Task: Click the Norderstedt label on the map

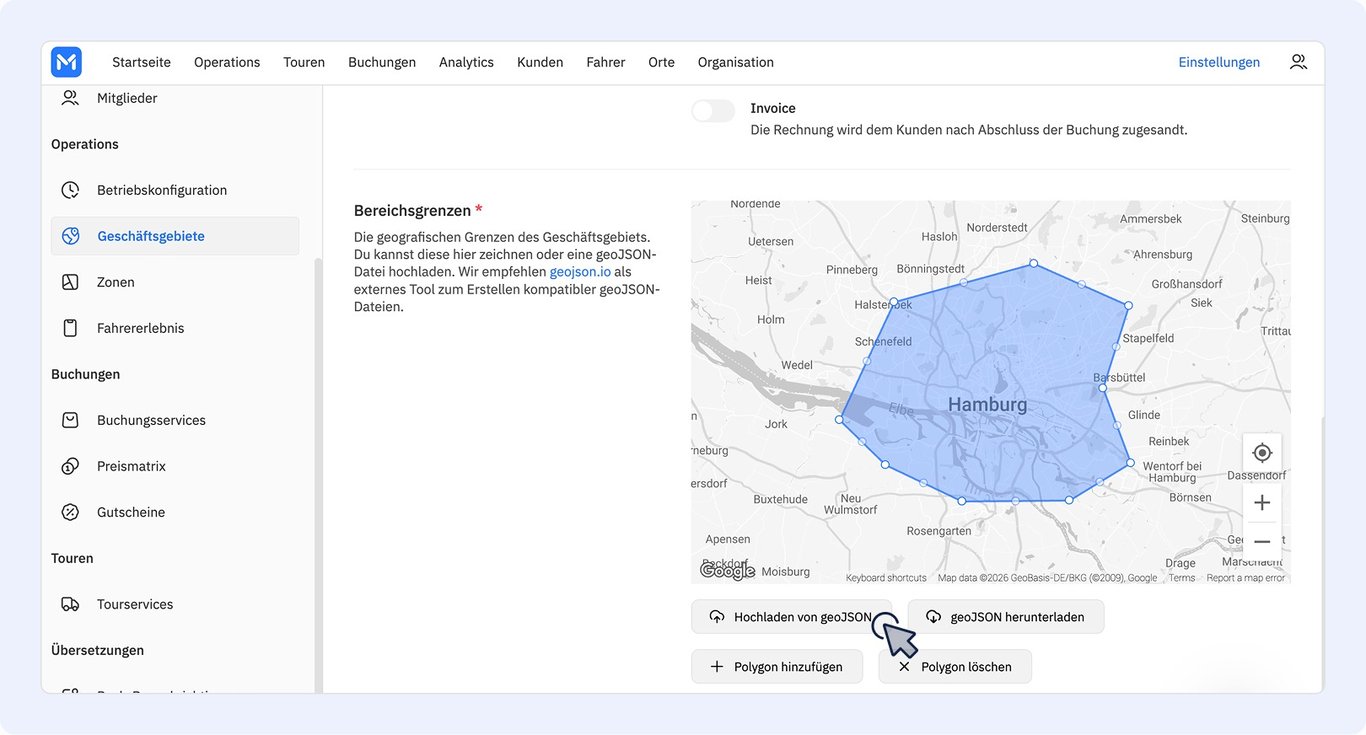Action: click(x=997, y=228)
